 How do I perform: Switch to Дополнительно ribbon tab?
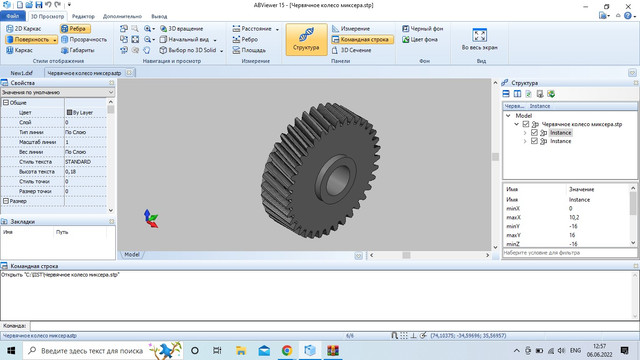pyautogui.click(x=122, y=16)
